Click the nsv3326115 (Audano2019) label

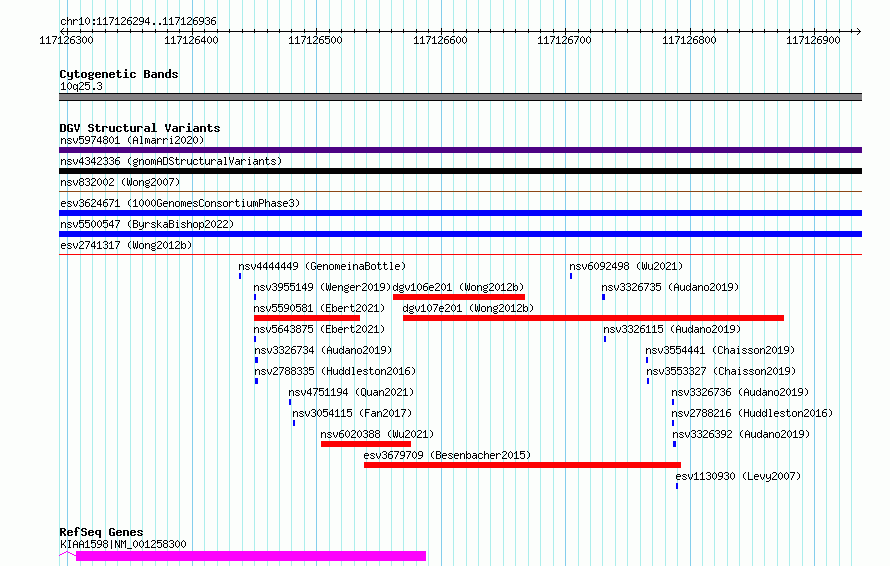pos(672,329)
